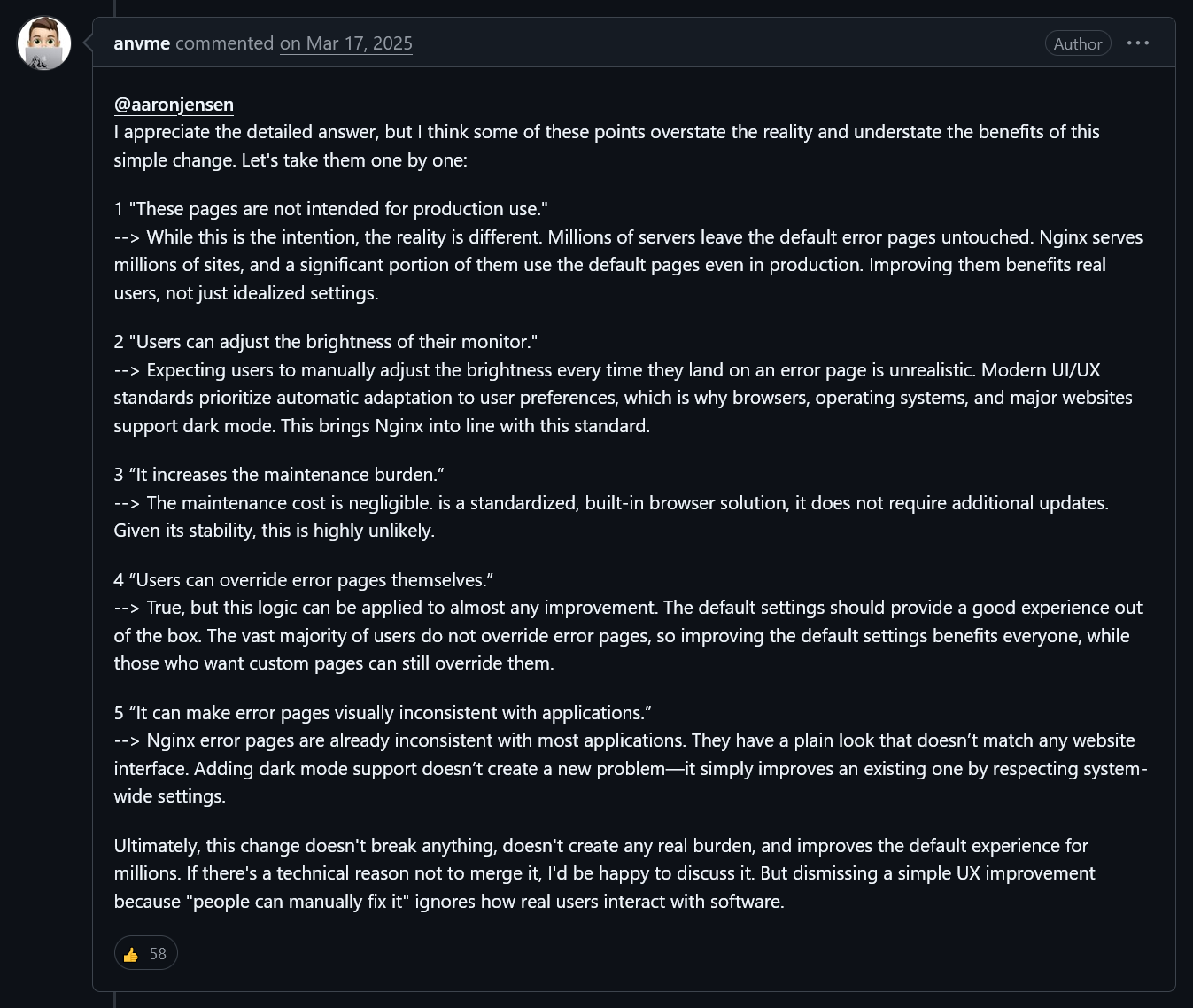This screenshot has width=1193, height=1008.
Task: Open the anvme username link
Action: [x=142, y=43]
